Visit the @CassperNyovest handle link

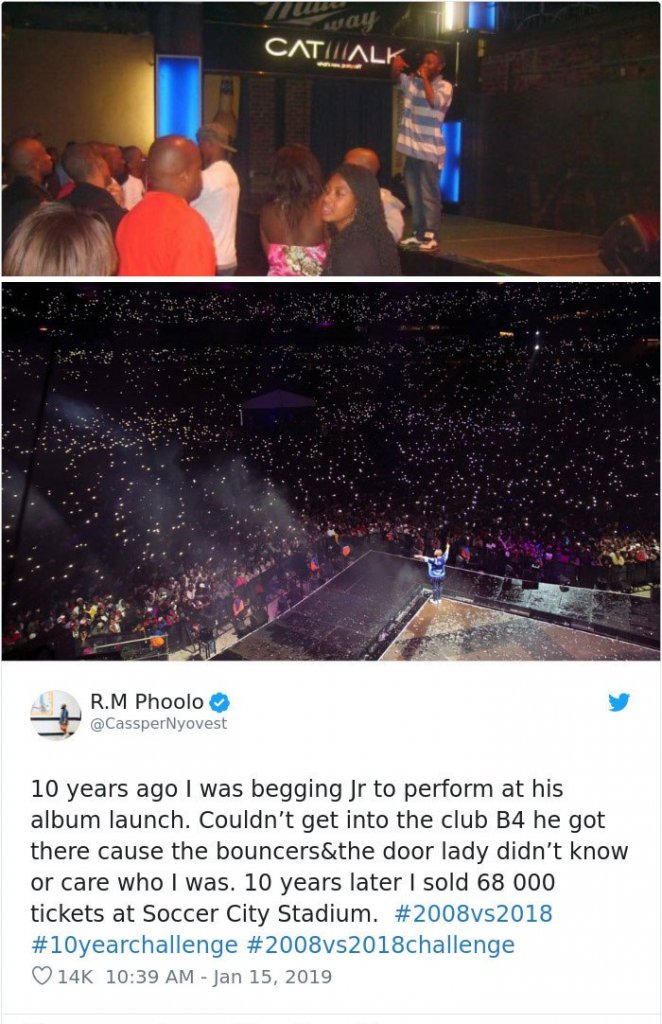(x=158, y=724)
